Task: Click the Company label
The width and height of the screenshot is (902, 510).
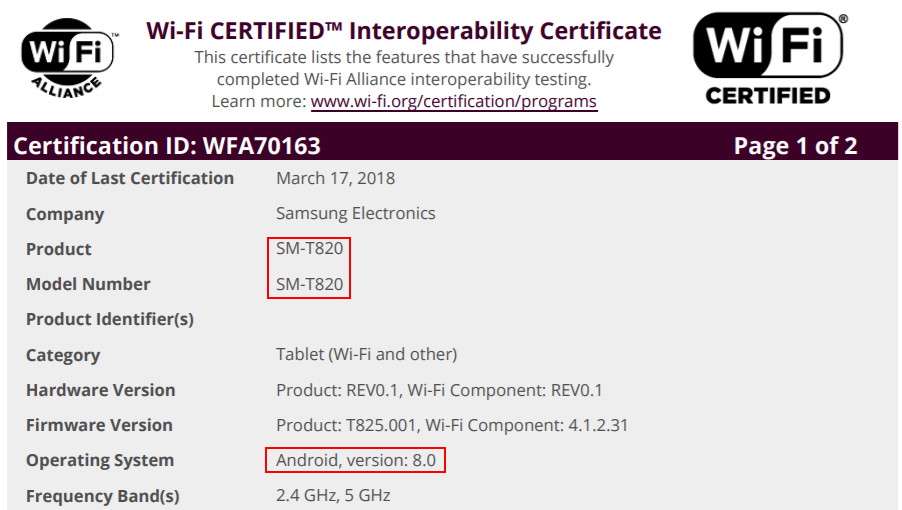Action: pyautogui.click(x=65, y=214)
